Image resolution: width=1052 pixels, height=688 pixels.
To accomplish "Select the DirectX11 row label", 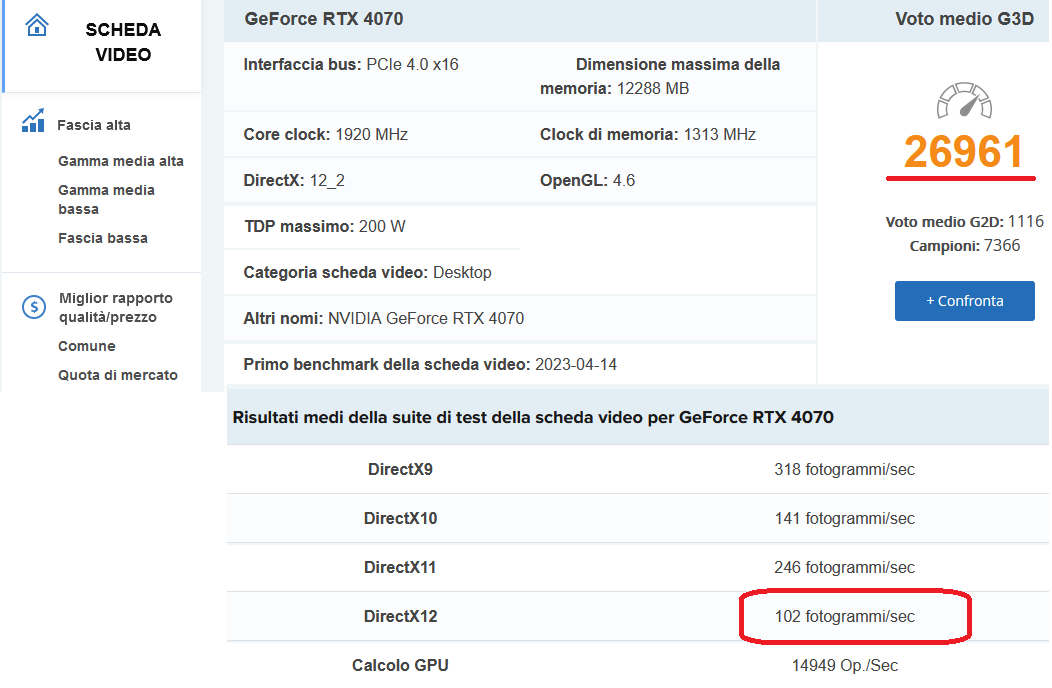I will click(400, 567).
